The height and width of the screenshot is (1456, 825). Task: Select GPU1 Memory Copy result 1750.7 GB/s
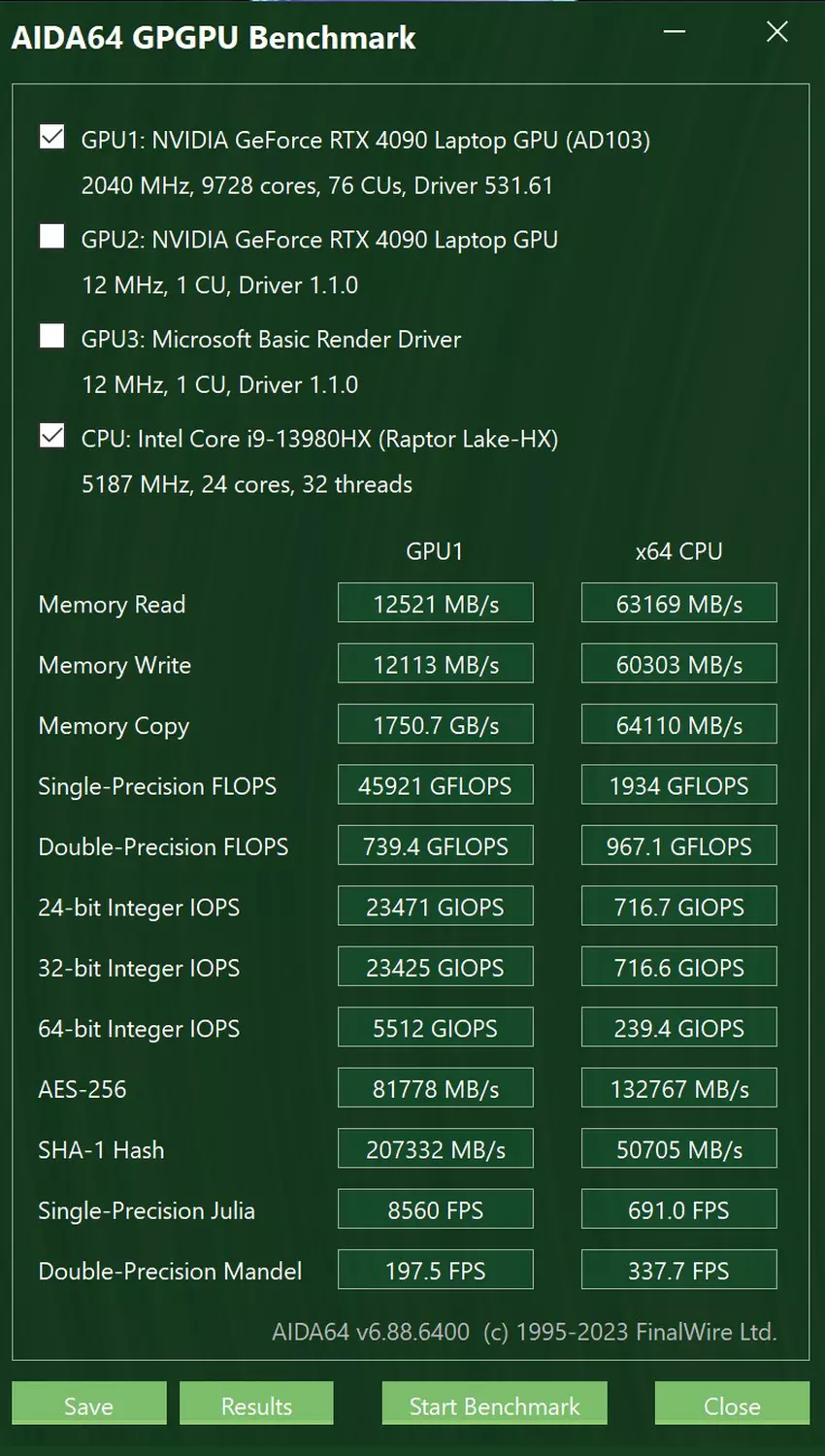click(x=436, y=725)
